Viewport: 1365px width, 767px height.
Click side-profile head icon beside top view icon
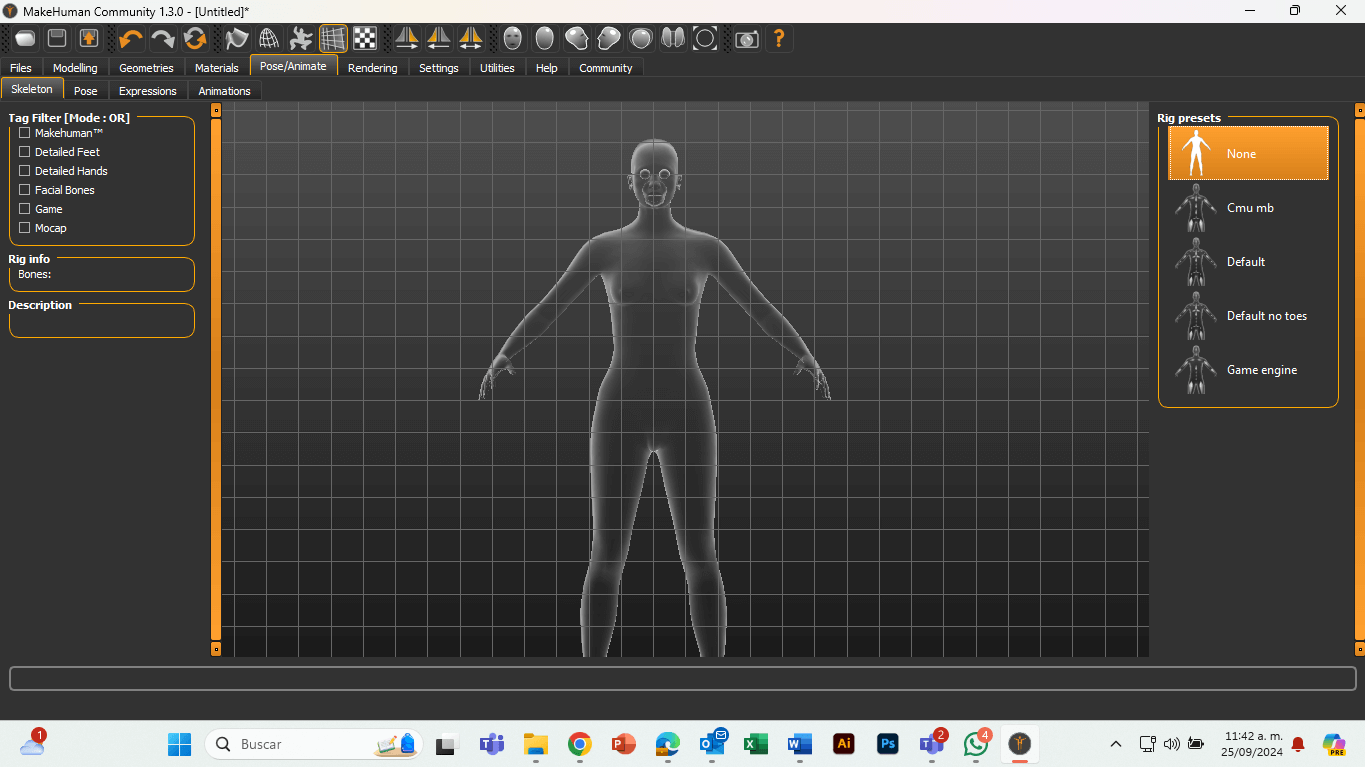click(x=609, y=39)
